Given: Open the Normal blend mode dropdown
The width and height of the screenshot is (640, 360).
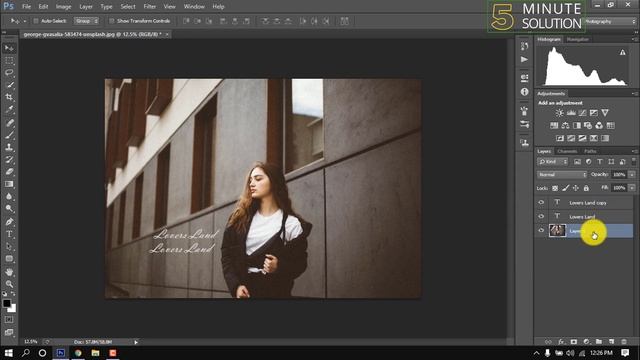Looking at the screenshot, I should (x=562, y=175).
